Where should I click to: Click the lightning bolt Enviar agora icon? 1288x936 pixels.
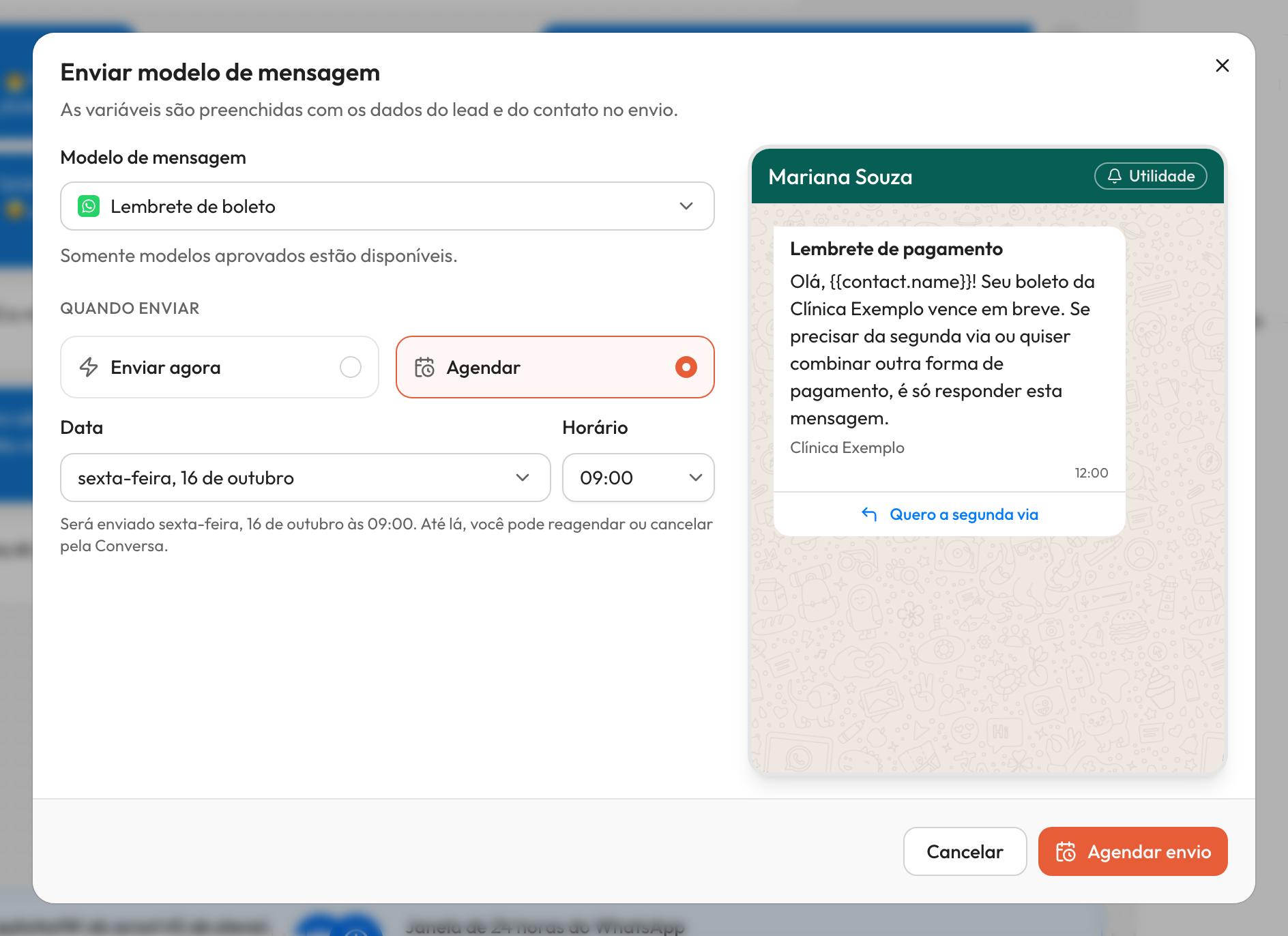(x=89, y=367)
